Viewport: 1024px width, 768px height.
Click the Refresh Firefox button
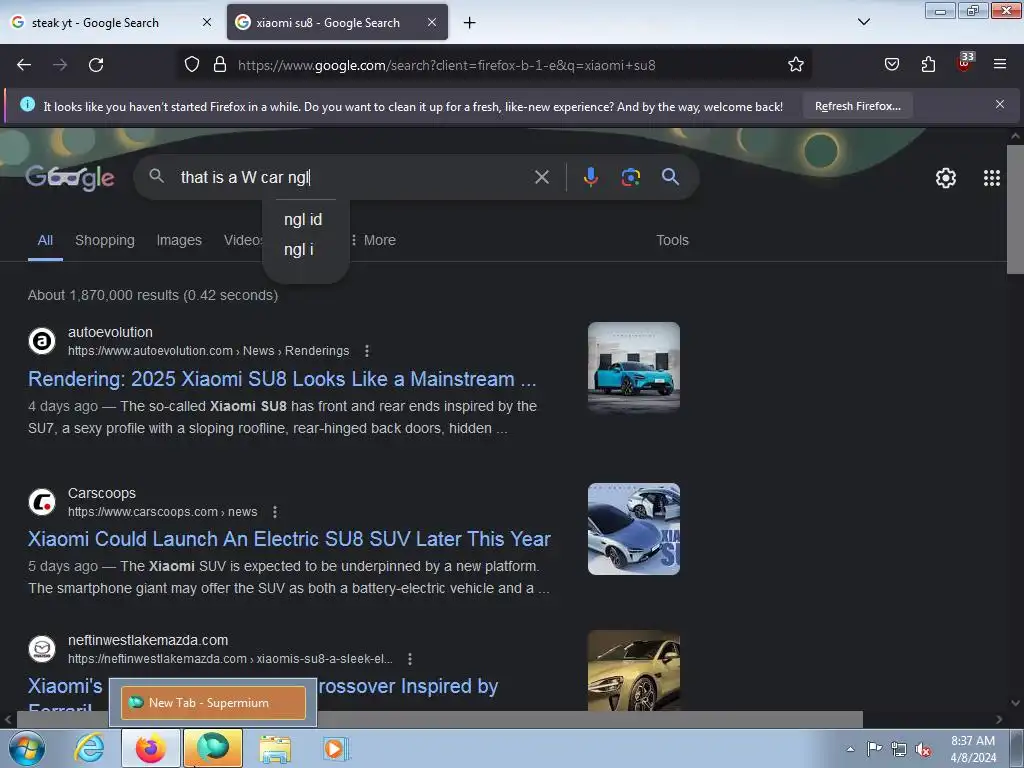(x=857, y=106)
